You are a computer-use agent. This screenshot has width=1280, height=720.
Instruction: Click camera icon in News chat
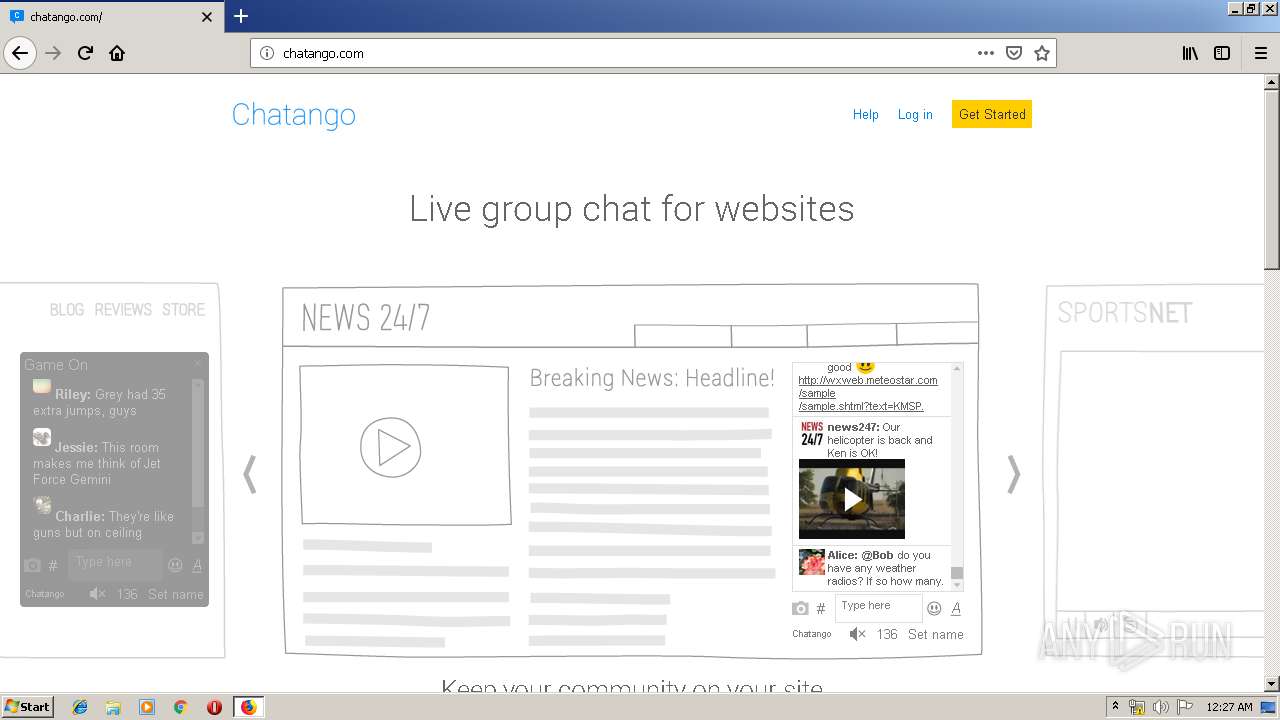tap(800, 608)
